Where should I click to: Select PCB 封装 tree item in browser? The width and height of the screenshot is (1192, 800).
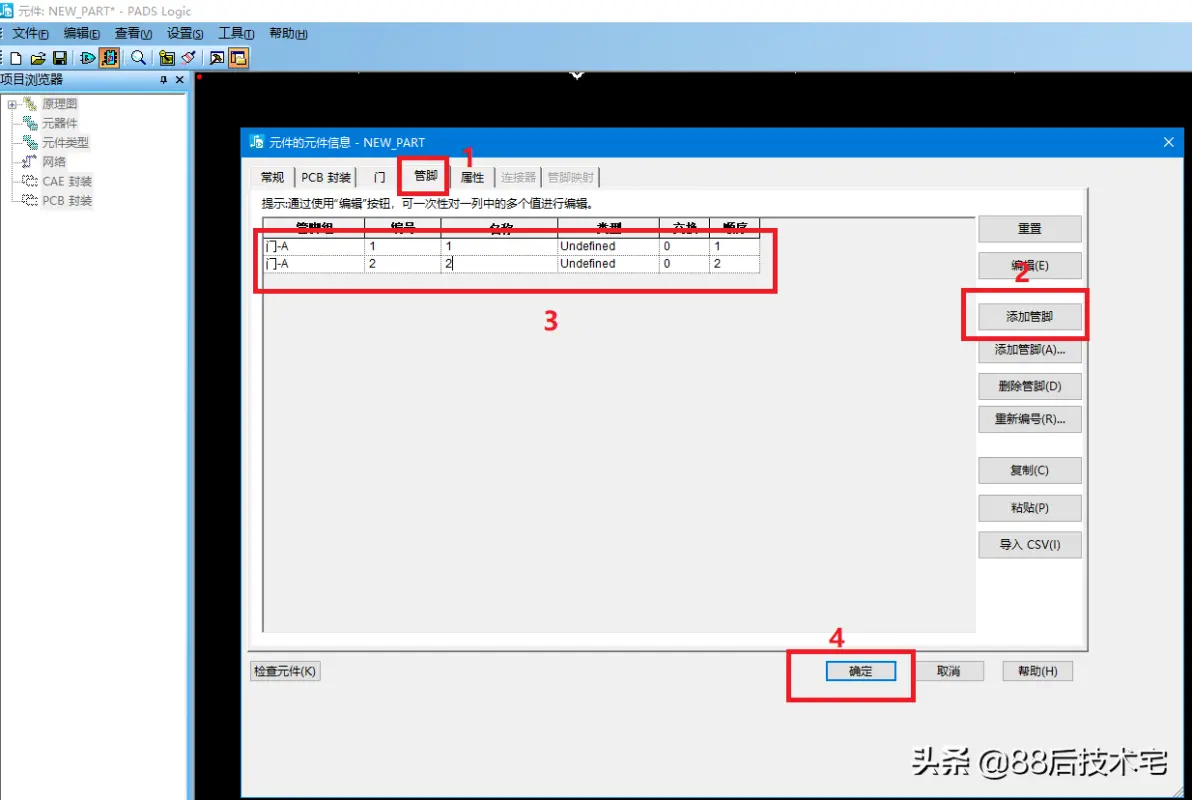[x=67, y=201]
